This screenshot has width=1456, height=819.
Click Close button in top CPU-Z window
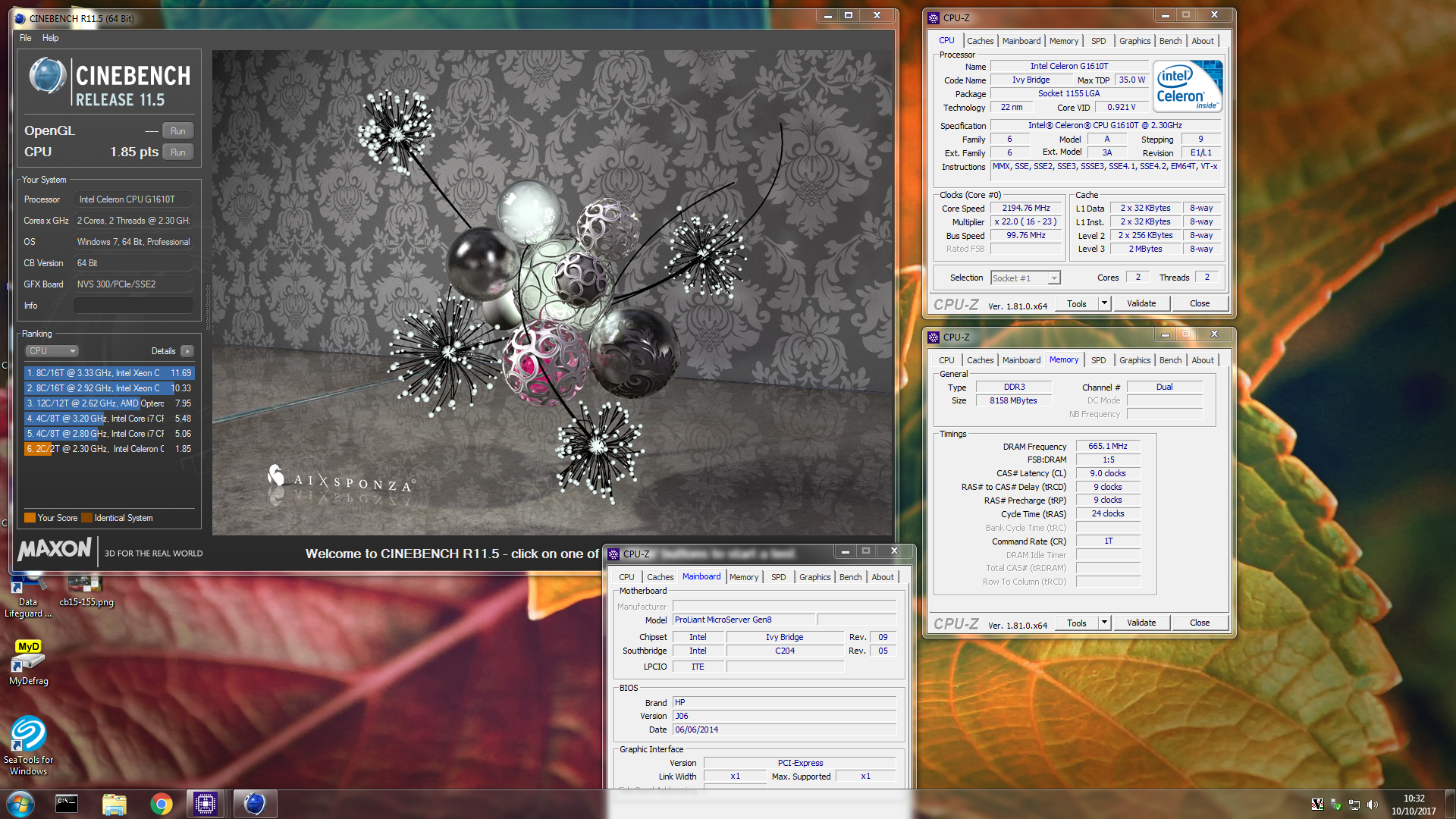(x=1200, y=303)
